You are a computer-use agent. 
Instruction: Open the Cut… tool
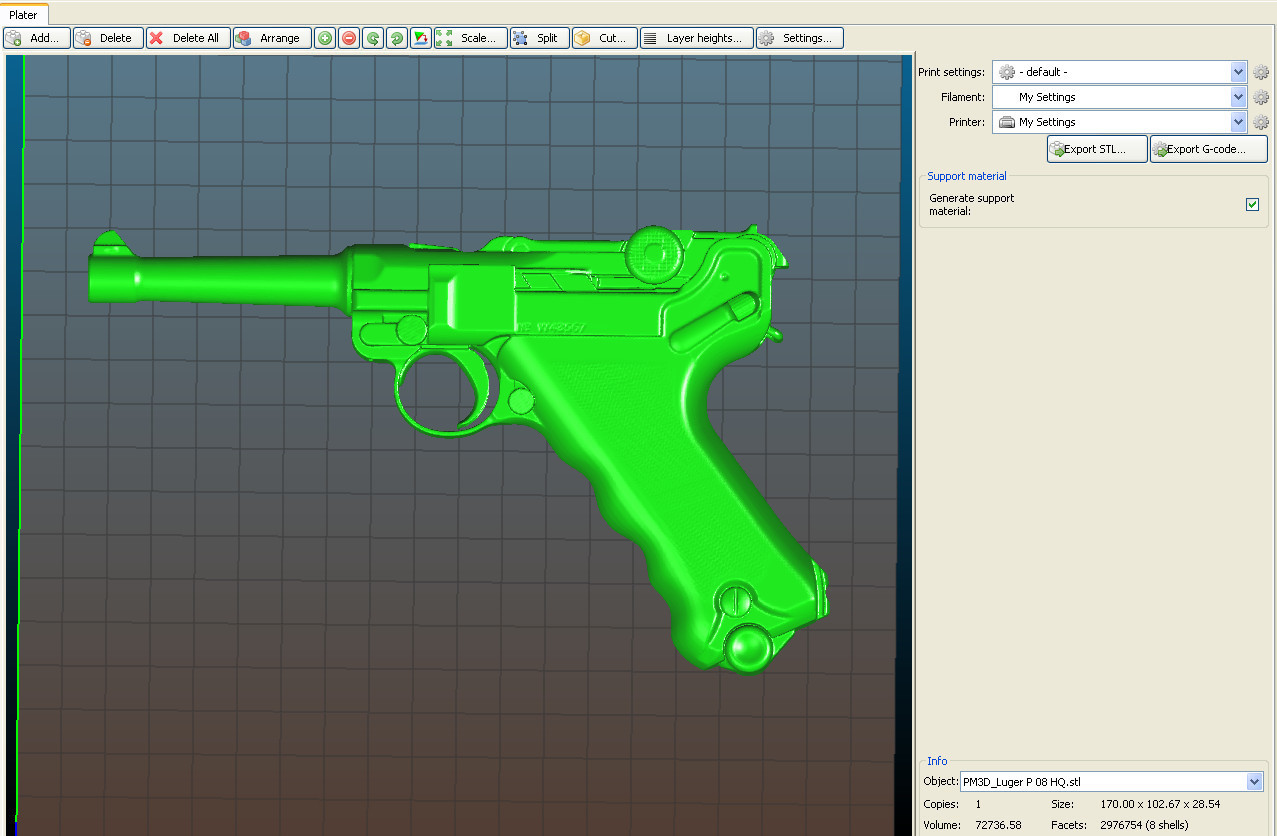click(605, 38)
